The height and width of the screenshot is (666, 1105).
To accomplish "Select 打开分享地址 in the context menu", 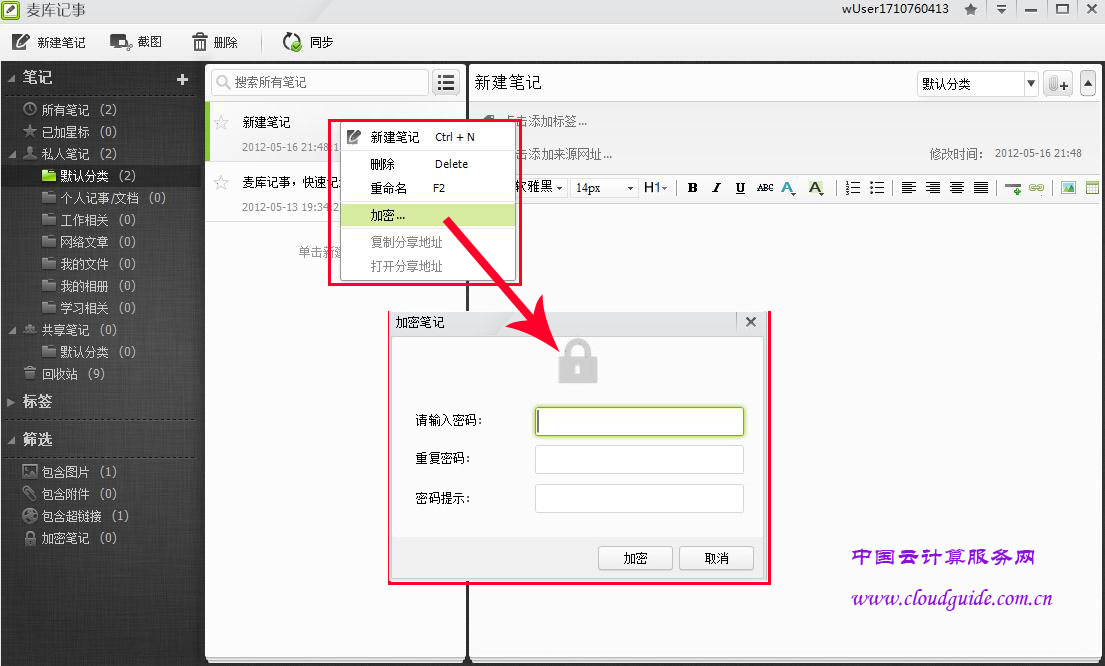I will click(428, 266).
